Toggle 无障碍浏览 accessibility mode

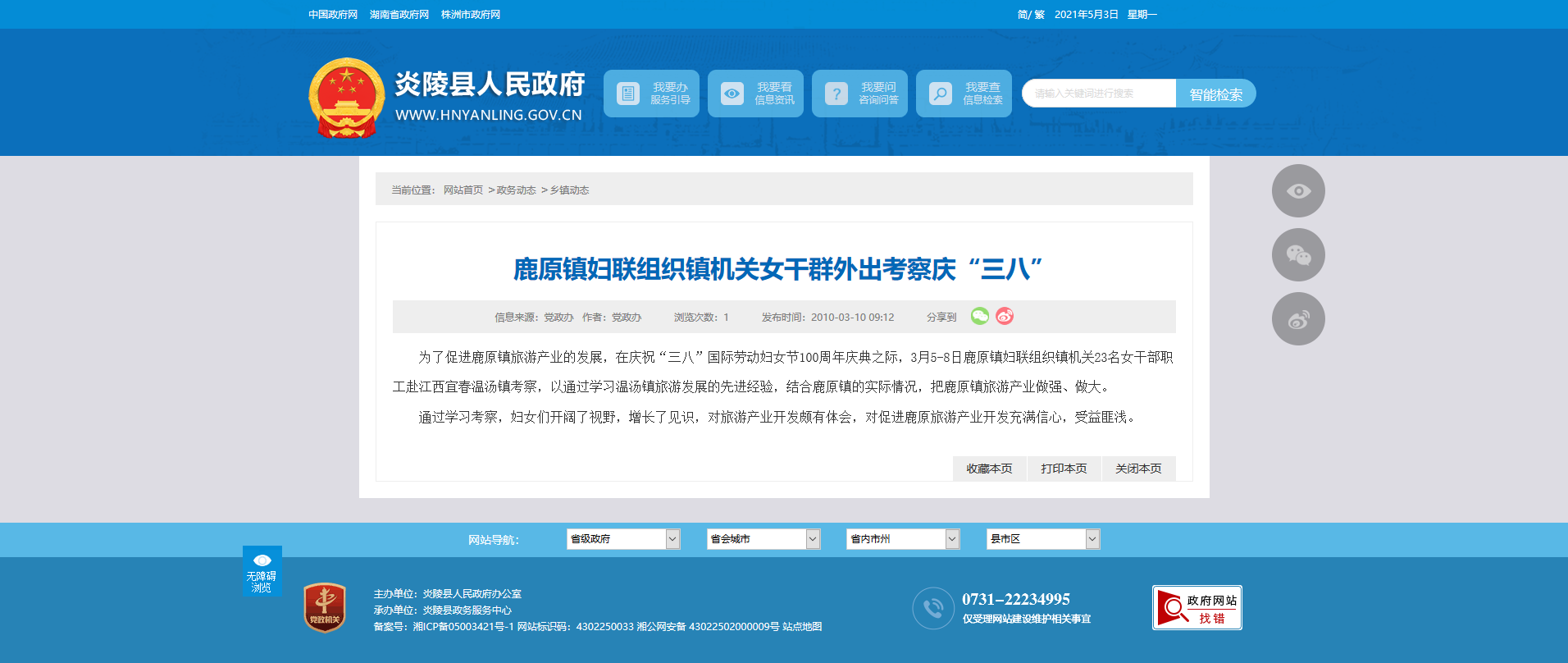pos(262,571)
